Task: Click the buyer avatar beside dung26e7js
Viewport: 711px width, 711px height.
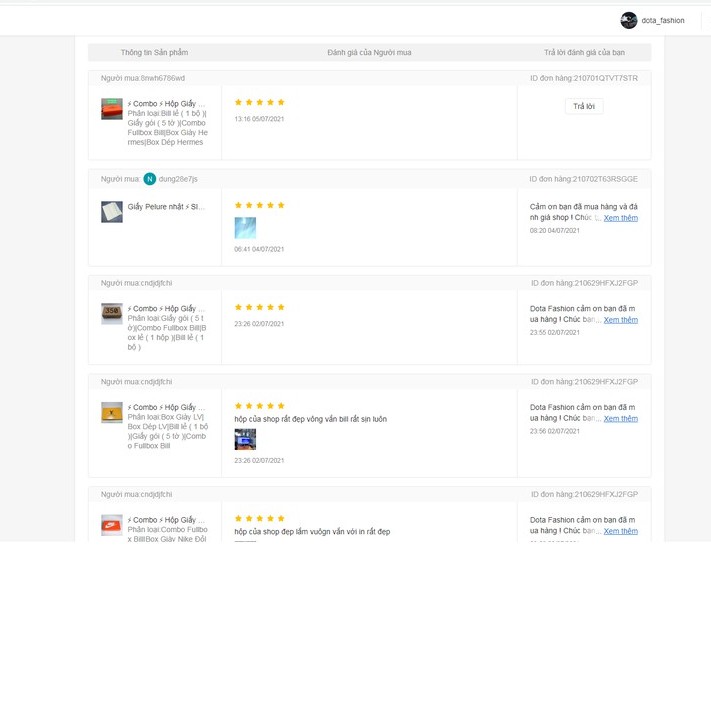Action: [150, 179]
